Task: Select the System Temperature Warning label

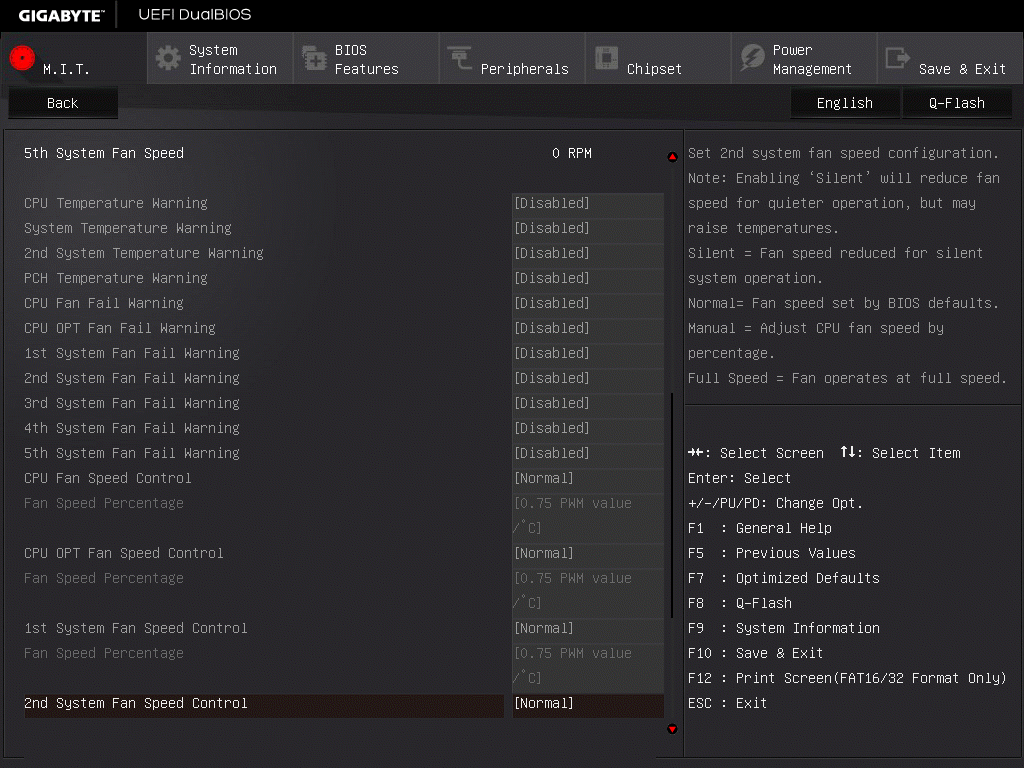Action: coord(127,228)
